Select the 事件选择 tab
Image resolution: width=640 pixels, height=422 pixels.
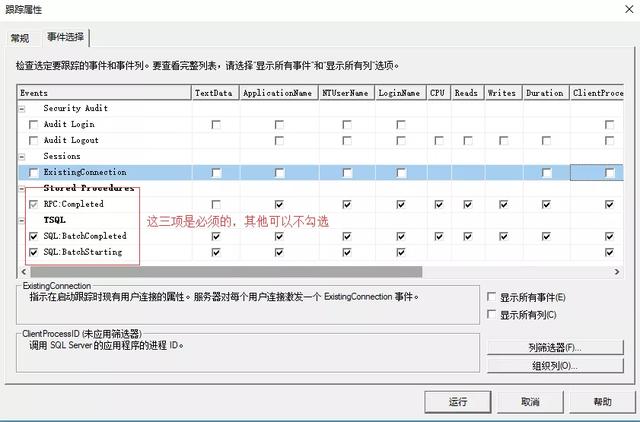pos(65,37)
